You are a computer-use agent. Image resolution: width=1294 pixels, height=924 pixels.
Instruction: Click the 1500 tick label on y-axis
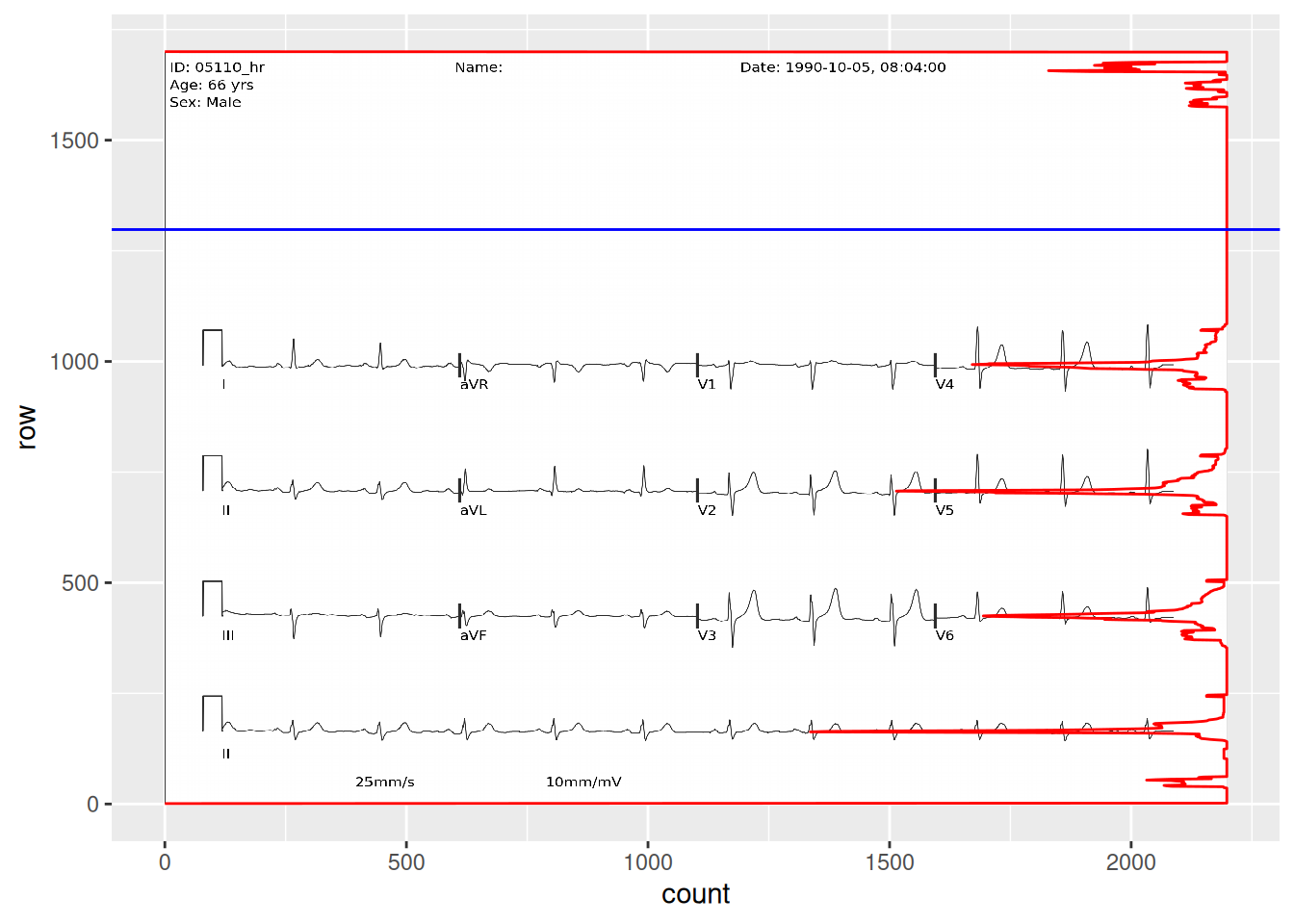point(75,141)
